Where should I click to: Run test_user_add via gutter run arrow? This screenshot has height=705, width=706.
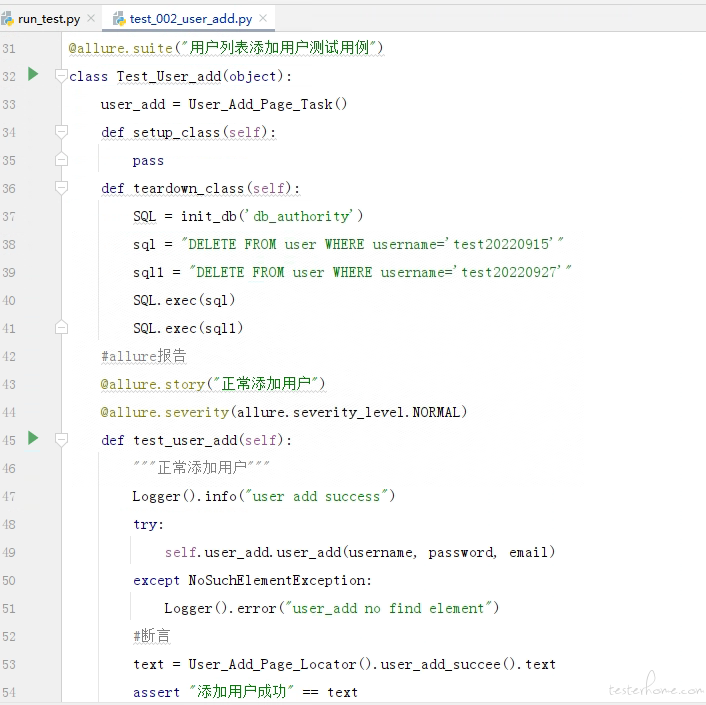[x=33, y=438]
